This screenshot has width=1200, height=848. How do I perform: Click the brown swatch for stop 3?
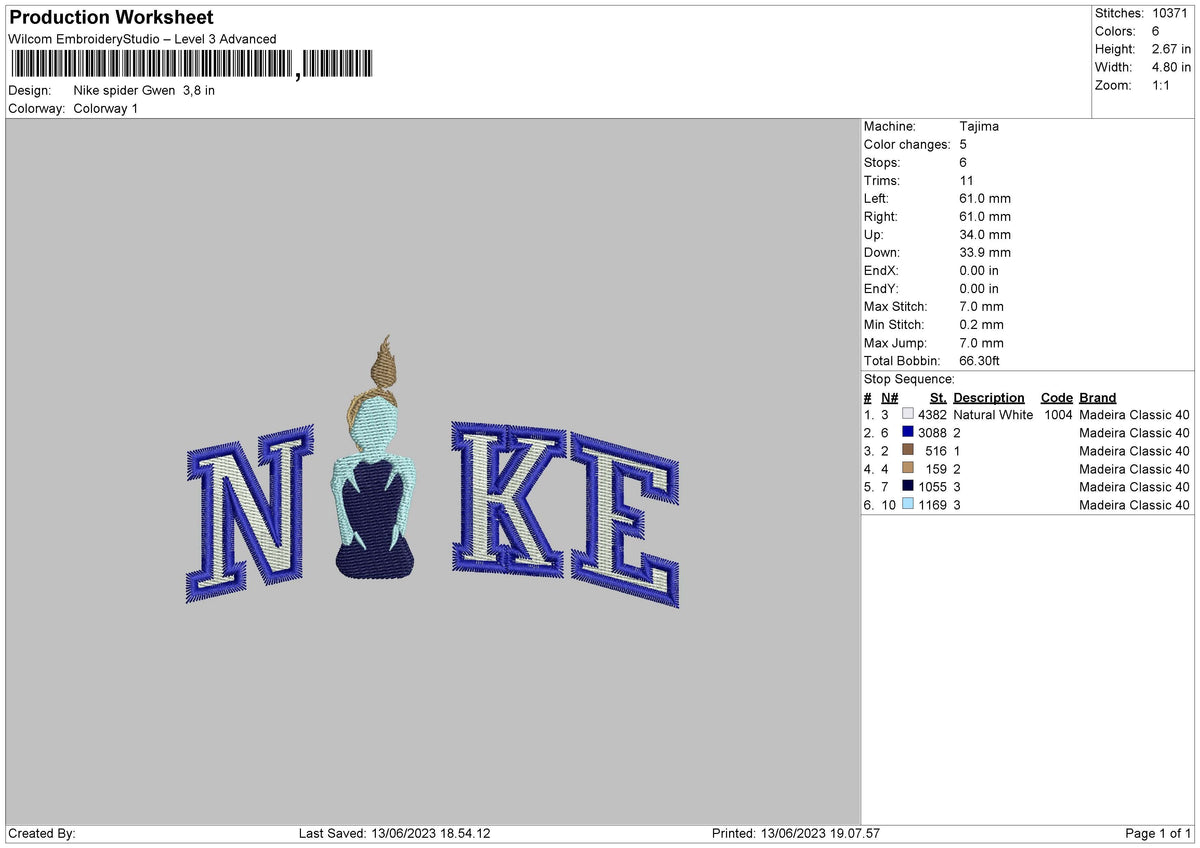908,450
